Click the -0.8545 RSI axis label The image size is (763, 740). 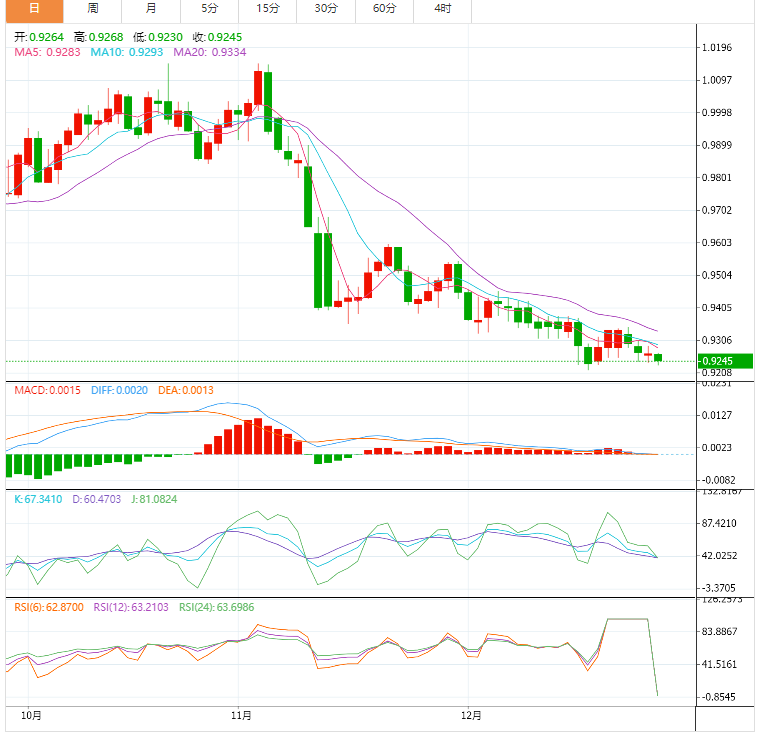(x=718, y=697)
